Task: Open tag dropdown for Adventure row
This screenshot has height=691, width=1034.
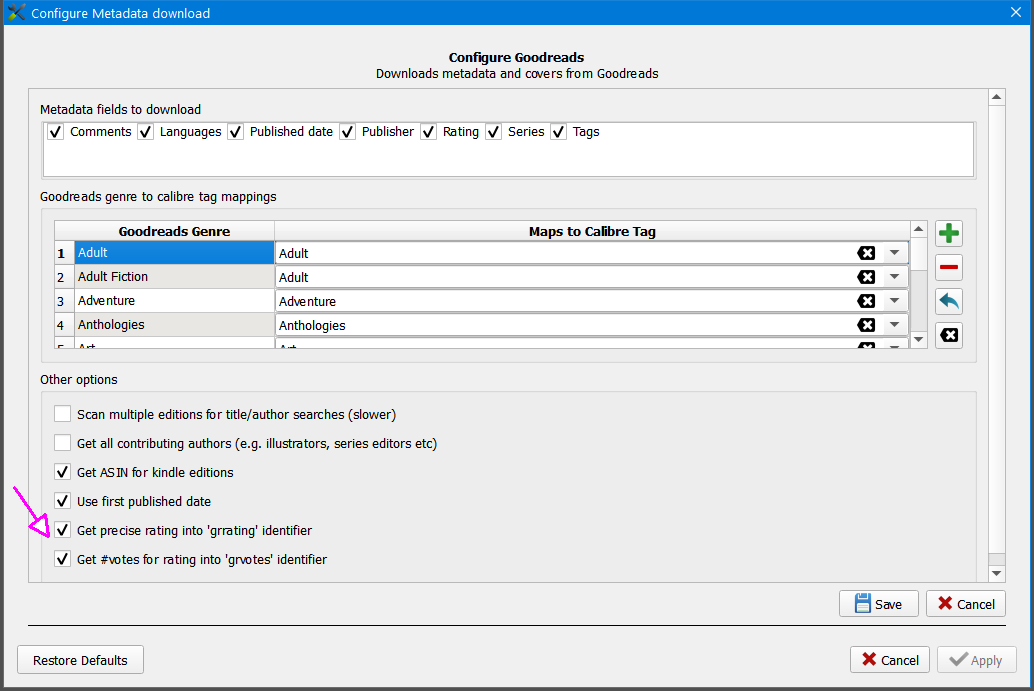Action: [894, 301]
